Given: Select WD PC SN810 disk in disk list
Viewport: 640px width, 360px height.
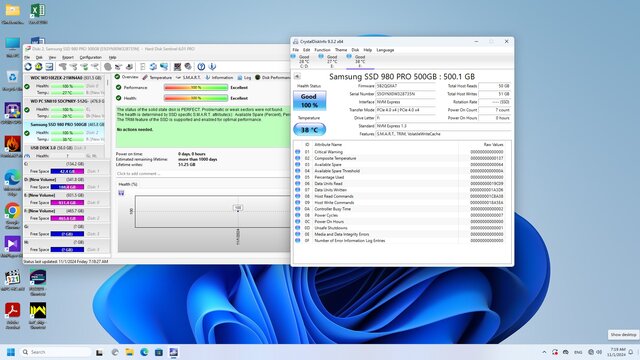Looking at the screenshot, I should coord(64,109).
